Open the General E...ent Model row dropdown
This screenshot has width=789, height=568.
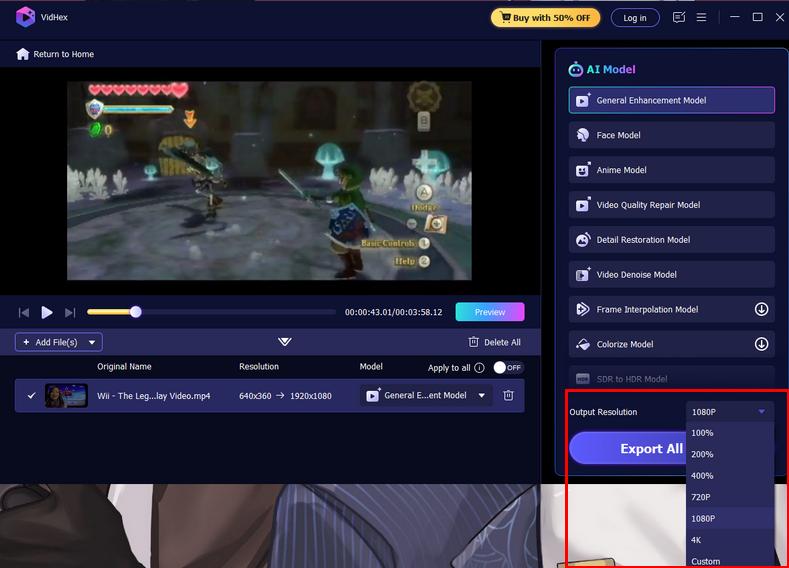point(482,395)
